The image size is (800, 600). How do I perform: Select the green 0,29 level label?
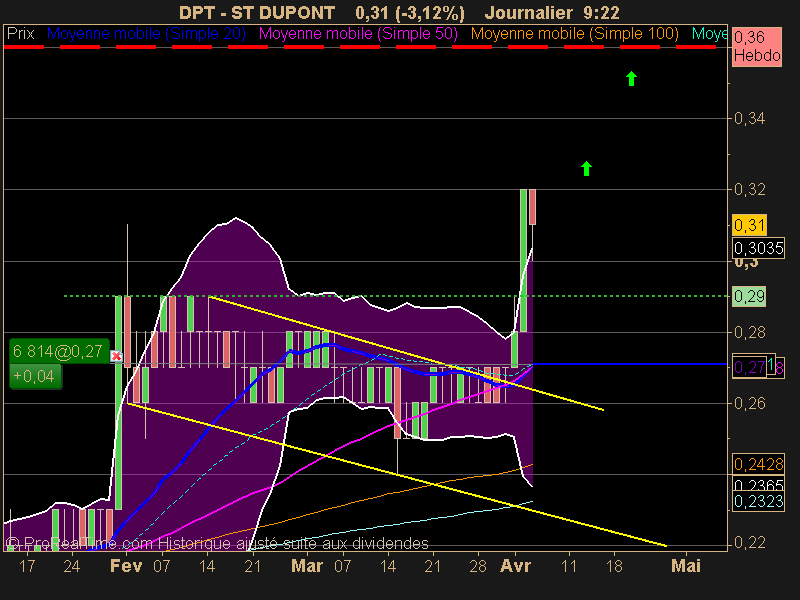tap(749, 296)
